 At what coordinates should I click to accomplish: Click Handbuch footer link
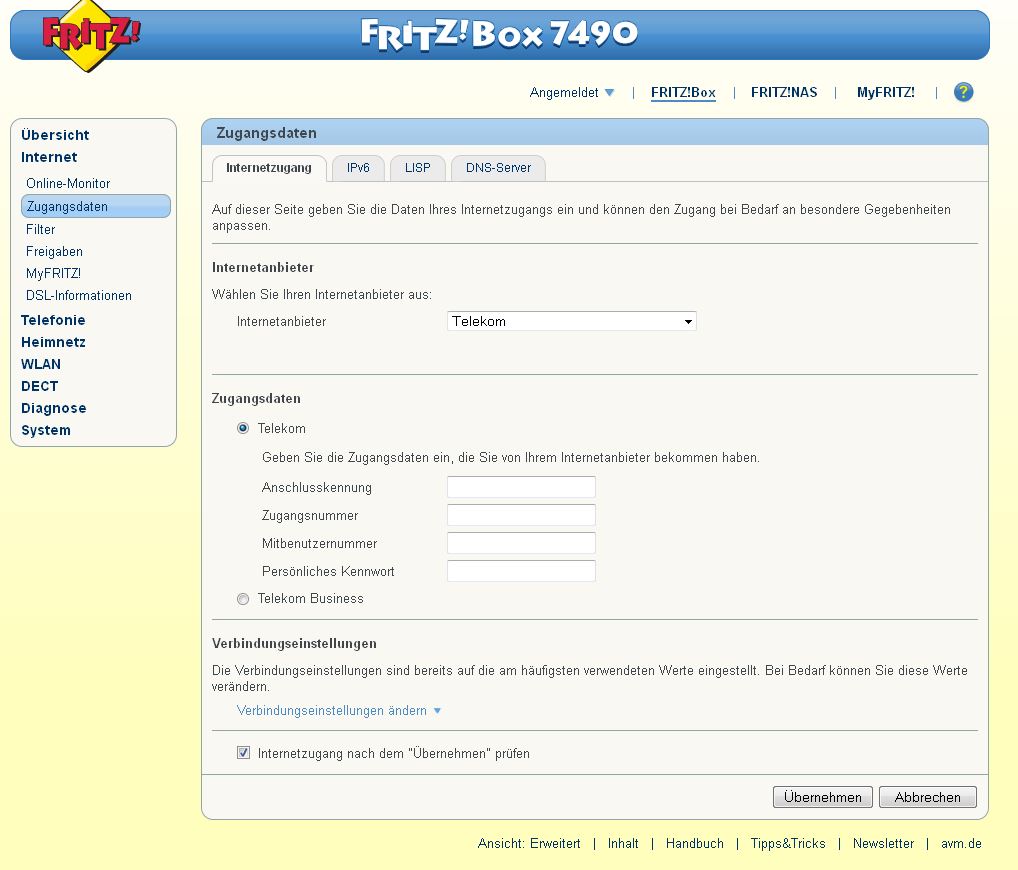(695, 843)
